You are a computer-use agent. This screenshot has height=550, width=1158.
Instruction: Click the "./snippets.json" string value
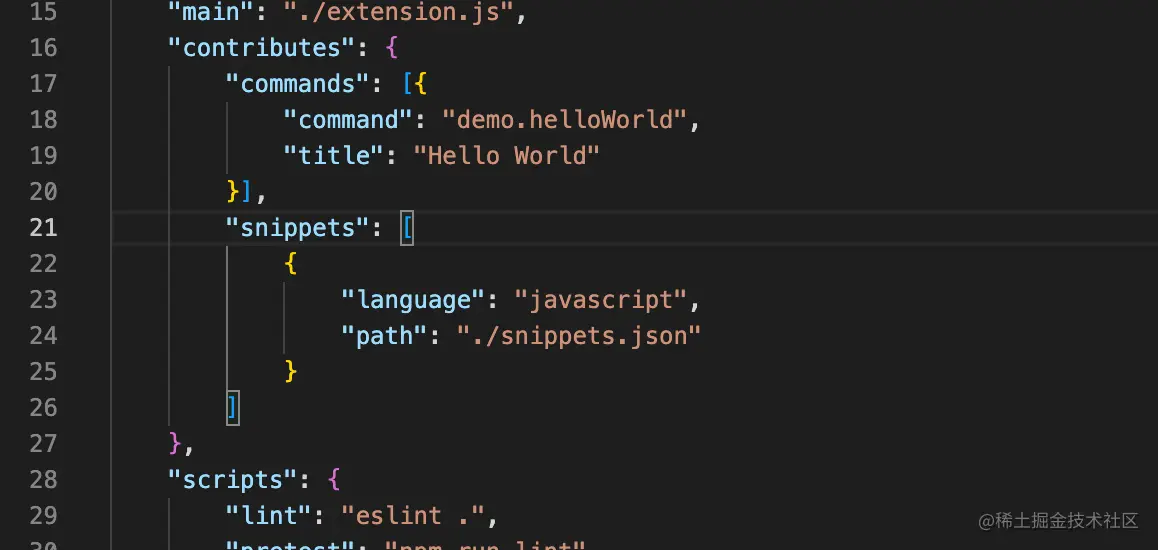(579, 336)
